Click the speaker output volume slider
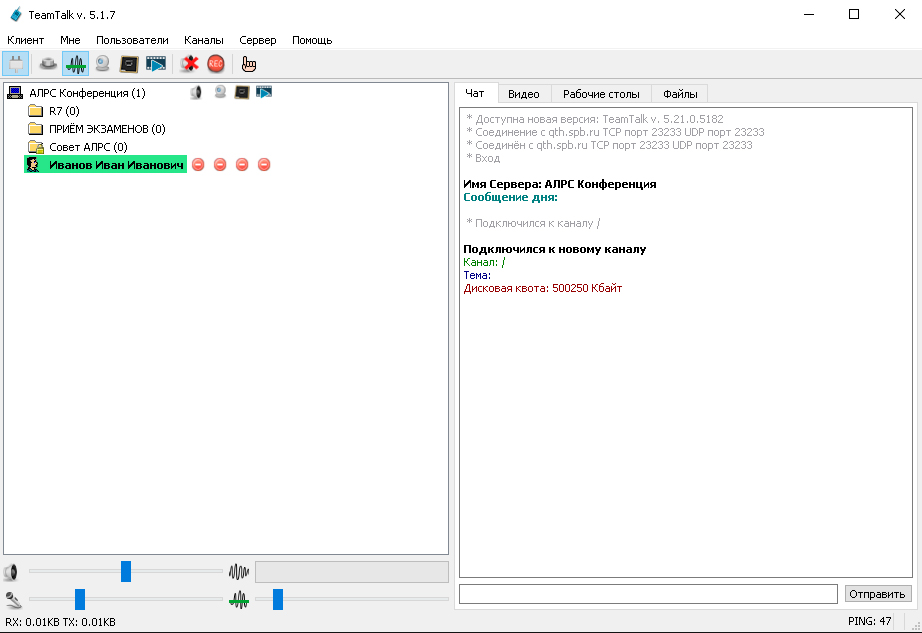Image resolution: width=922 pixels, height=633 pixels. click(126, 572)
